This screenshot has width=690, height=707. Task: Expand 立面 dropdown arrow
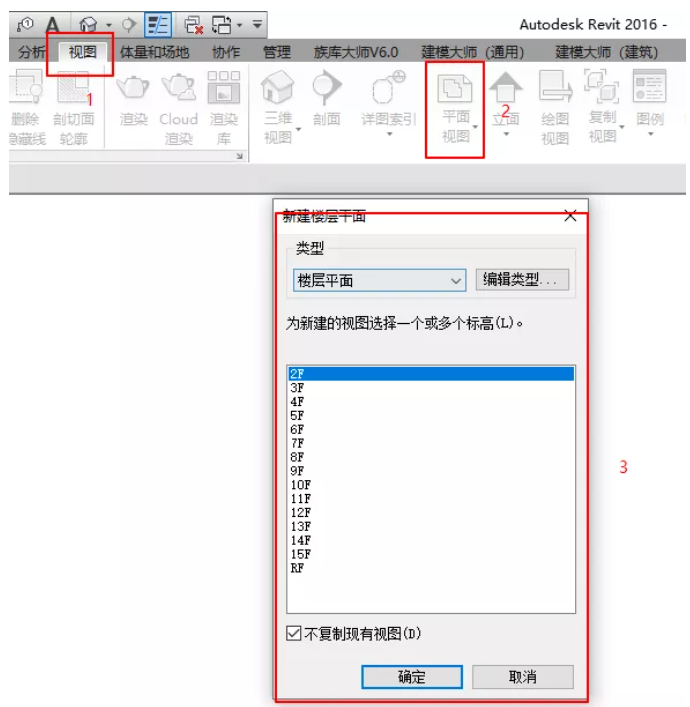coord(506,134)
